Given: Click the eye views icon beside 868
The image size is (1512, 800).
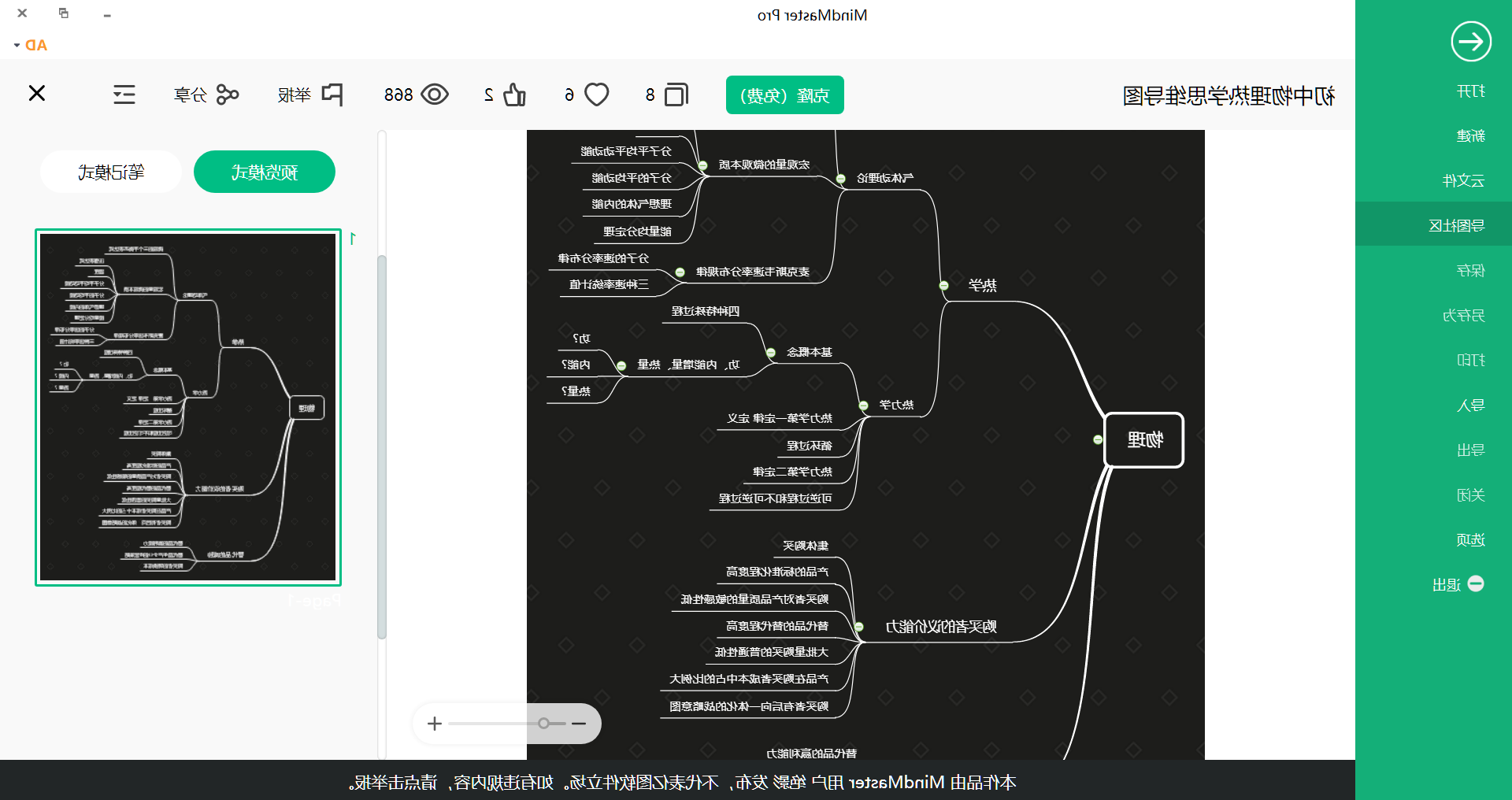Looking at the screenshot, I should [x=435, y=94].
